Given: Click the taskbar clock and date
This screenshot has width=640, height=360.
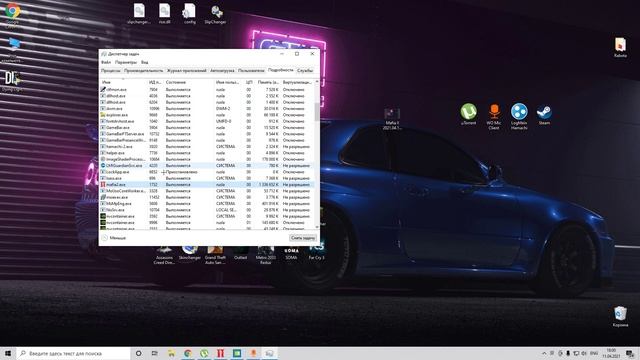Looking at the screenshot, I should click(611, 353).
